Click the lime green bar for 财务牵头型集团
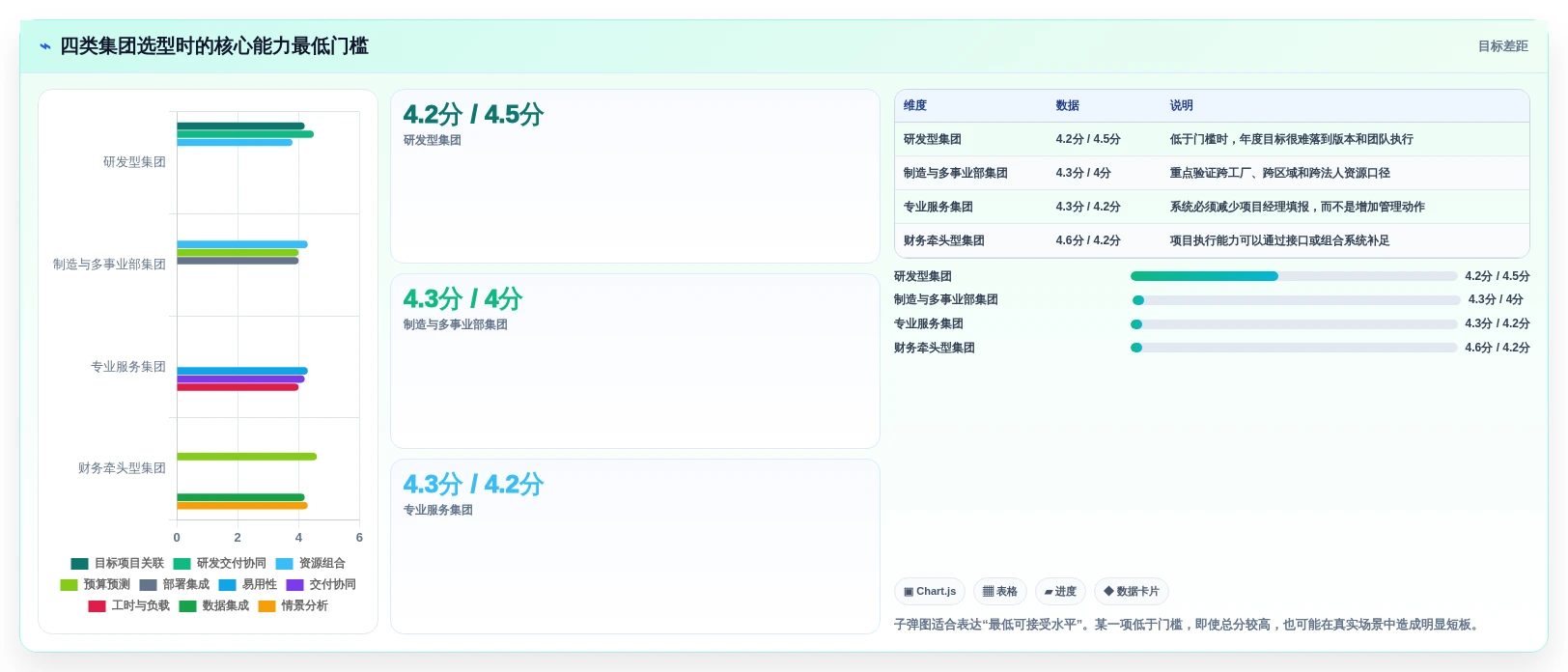The width and height of the screenshot is (1568, 672). coord(246,457)
